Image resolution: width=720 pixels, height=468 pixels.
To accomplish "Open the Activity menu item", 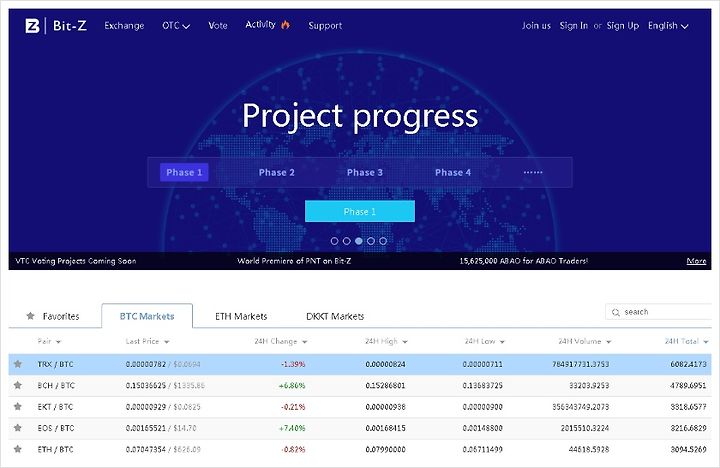I will [x=260, y=25].
